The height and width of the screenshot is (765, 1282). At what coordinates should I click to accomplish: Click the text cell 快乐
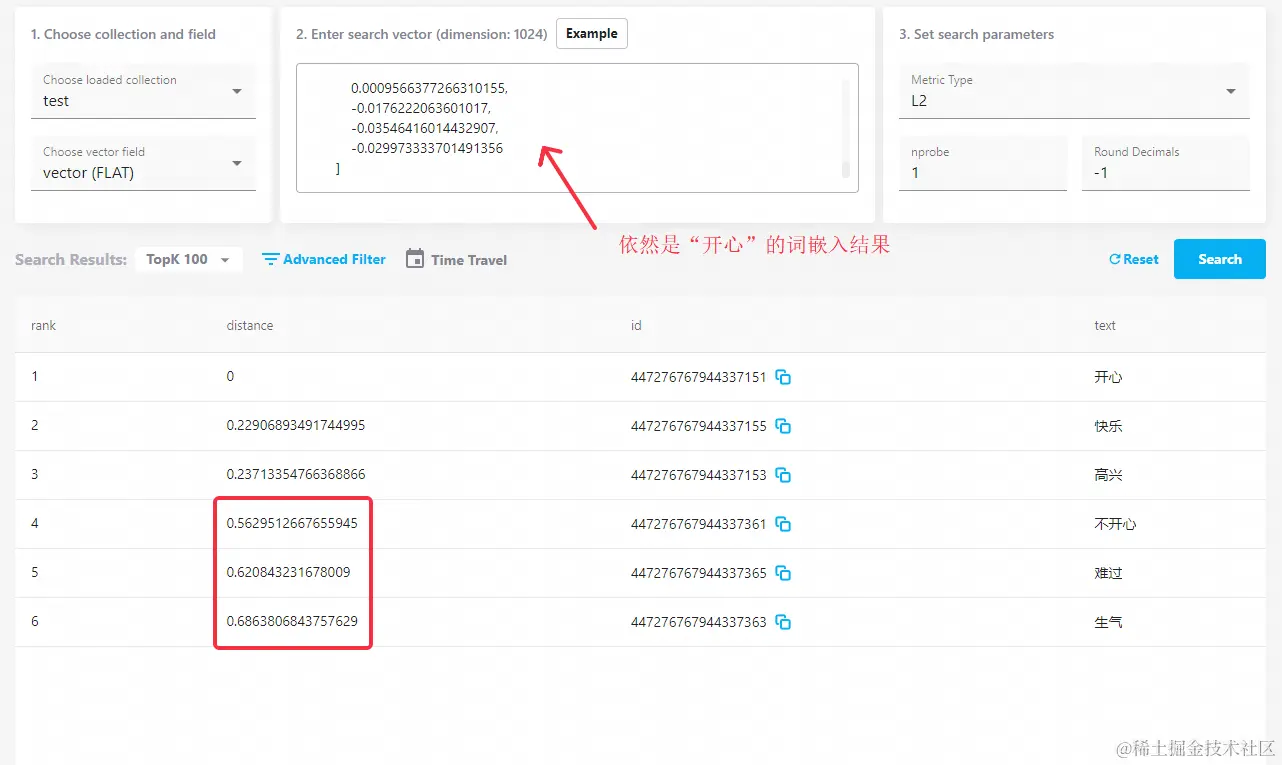tap(1109, 427)
